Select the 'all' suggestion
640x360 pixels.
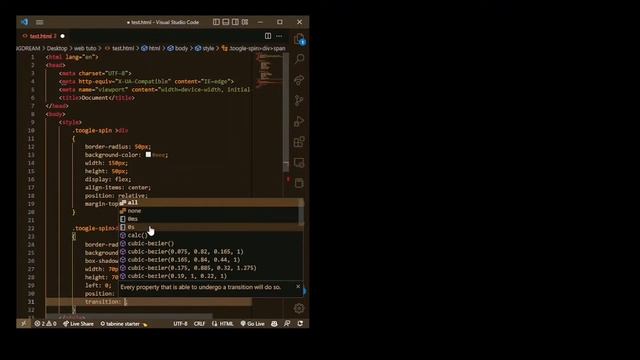click(x=209, y=202)
